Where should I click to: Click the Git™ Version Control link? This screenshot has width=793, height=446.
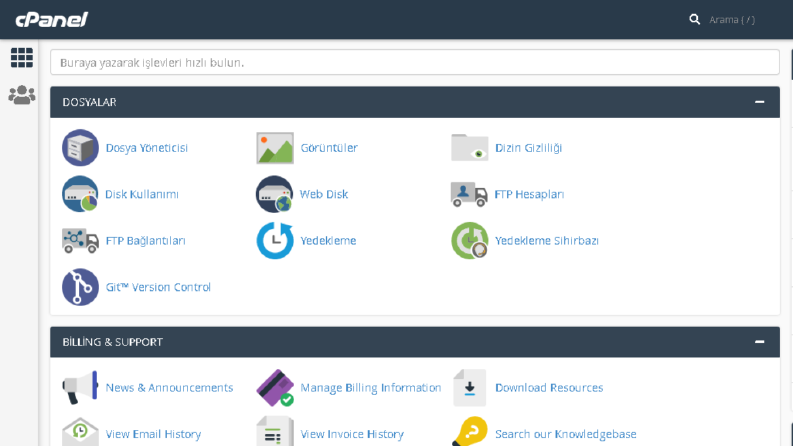(158, 287)
